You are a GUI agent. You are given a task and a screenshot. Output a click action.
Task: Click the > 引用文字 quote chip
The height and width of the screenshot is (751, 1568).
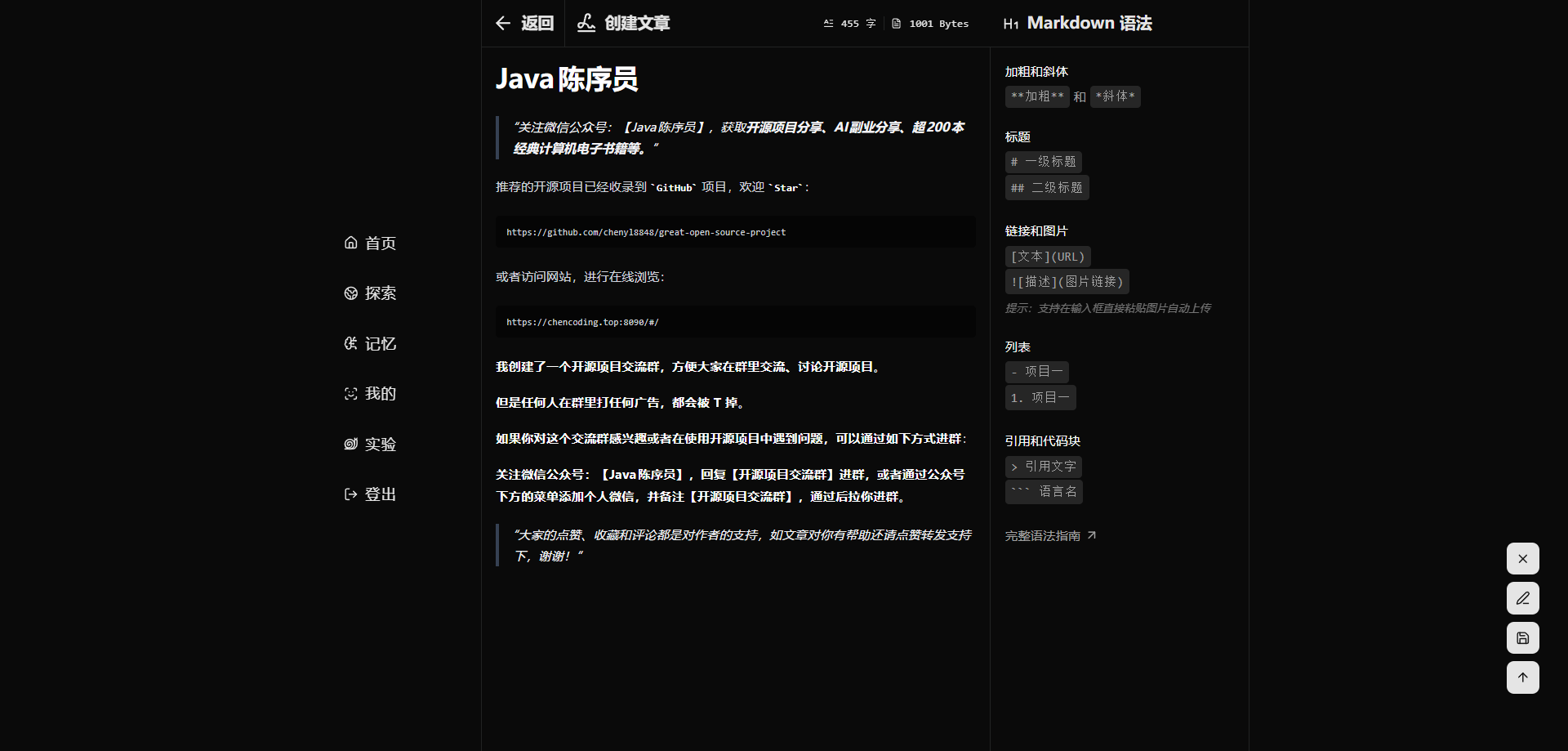1043,467
